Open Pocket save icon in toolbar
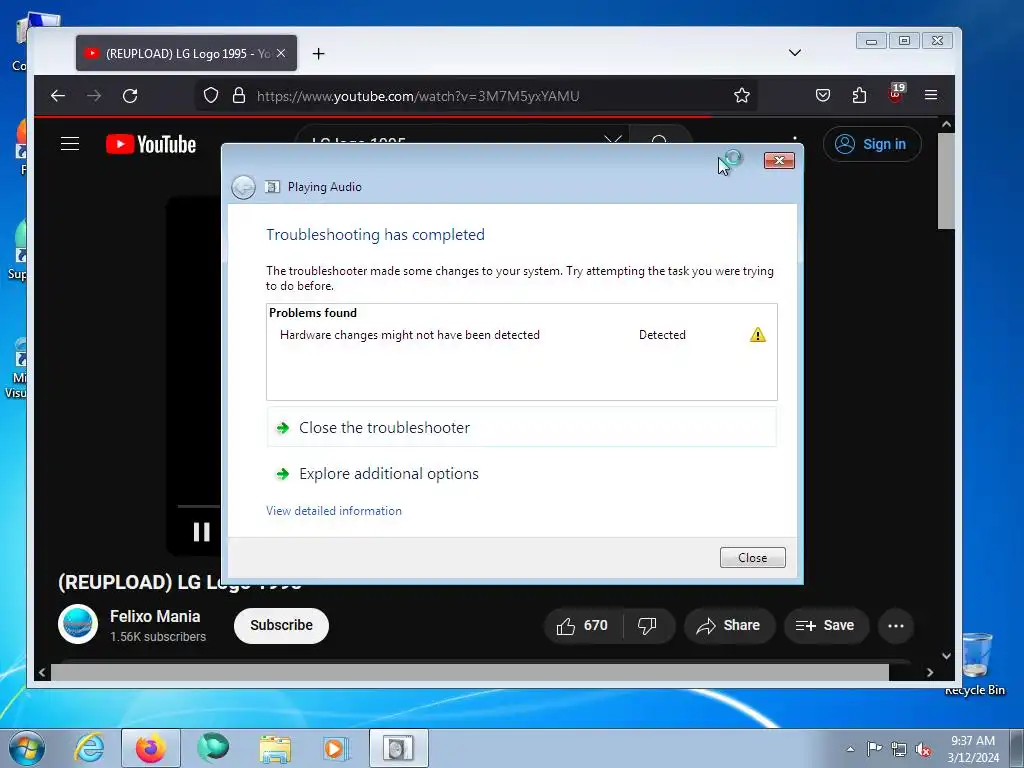The height and width of the screenshot is (768, 1024). [x=823, y=95]
